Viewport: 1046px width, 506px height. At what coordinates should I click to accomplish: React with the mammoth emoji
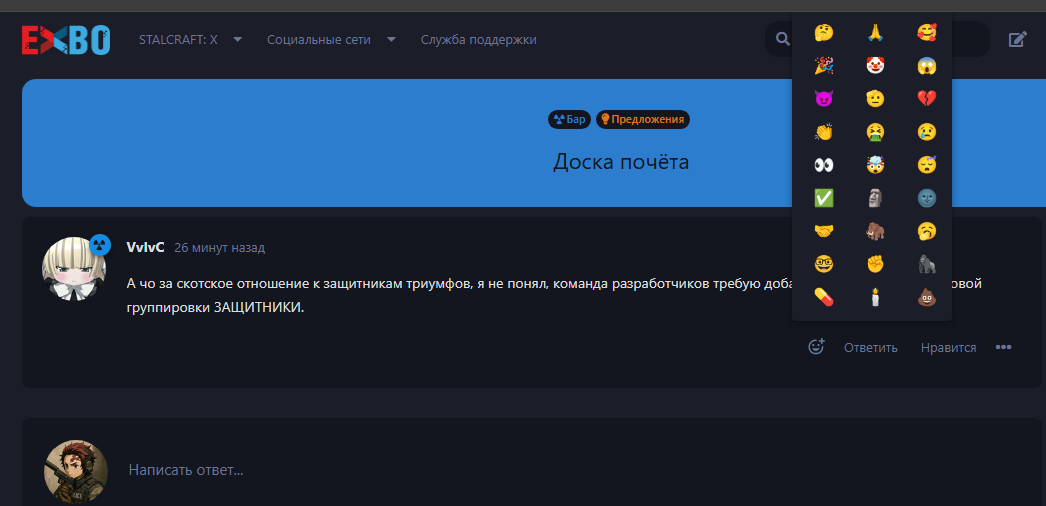click(x=875, y=231)
